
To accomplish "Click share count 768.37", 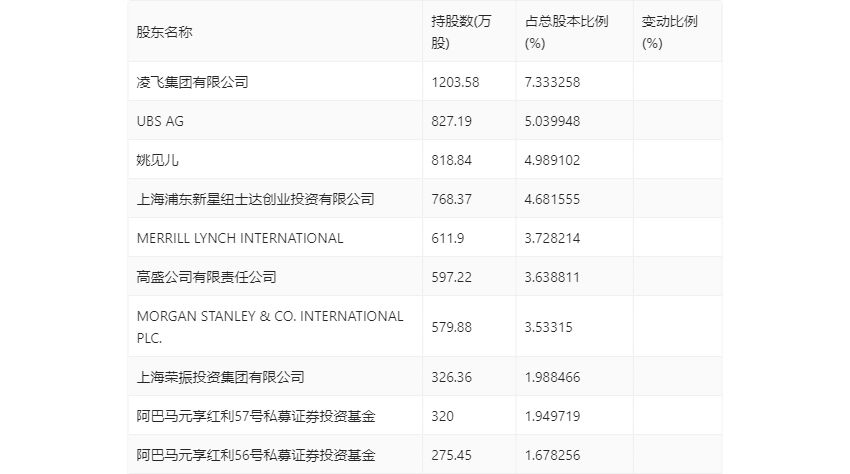I will [452, 199].
